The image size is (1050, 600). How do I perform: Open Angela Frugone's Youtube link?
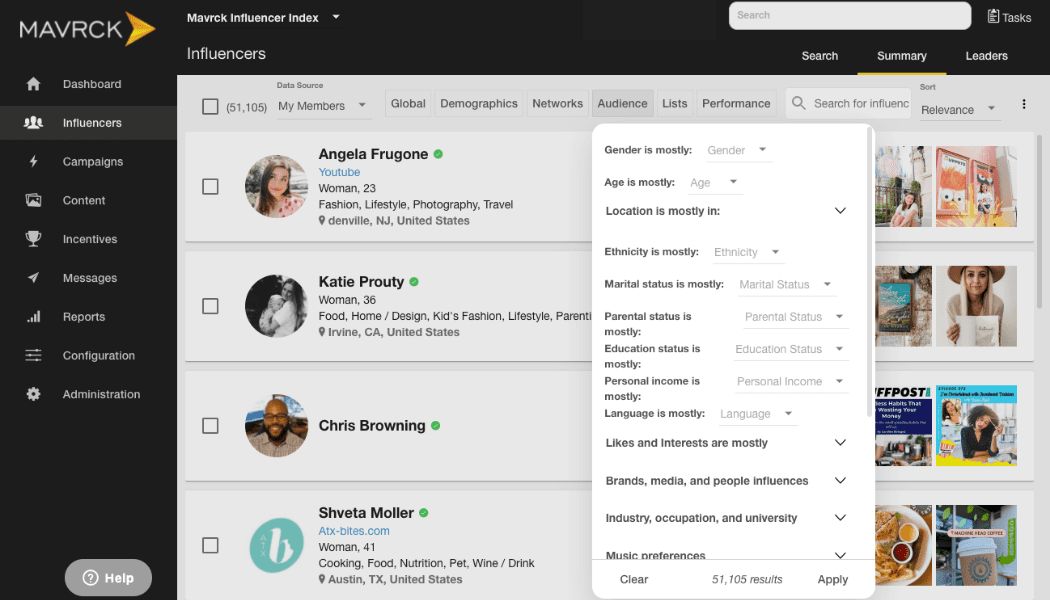[x=339, y=172]
